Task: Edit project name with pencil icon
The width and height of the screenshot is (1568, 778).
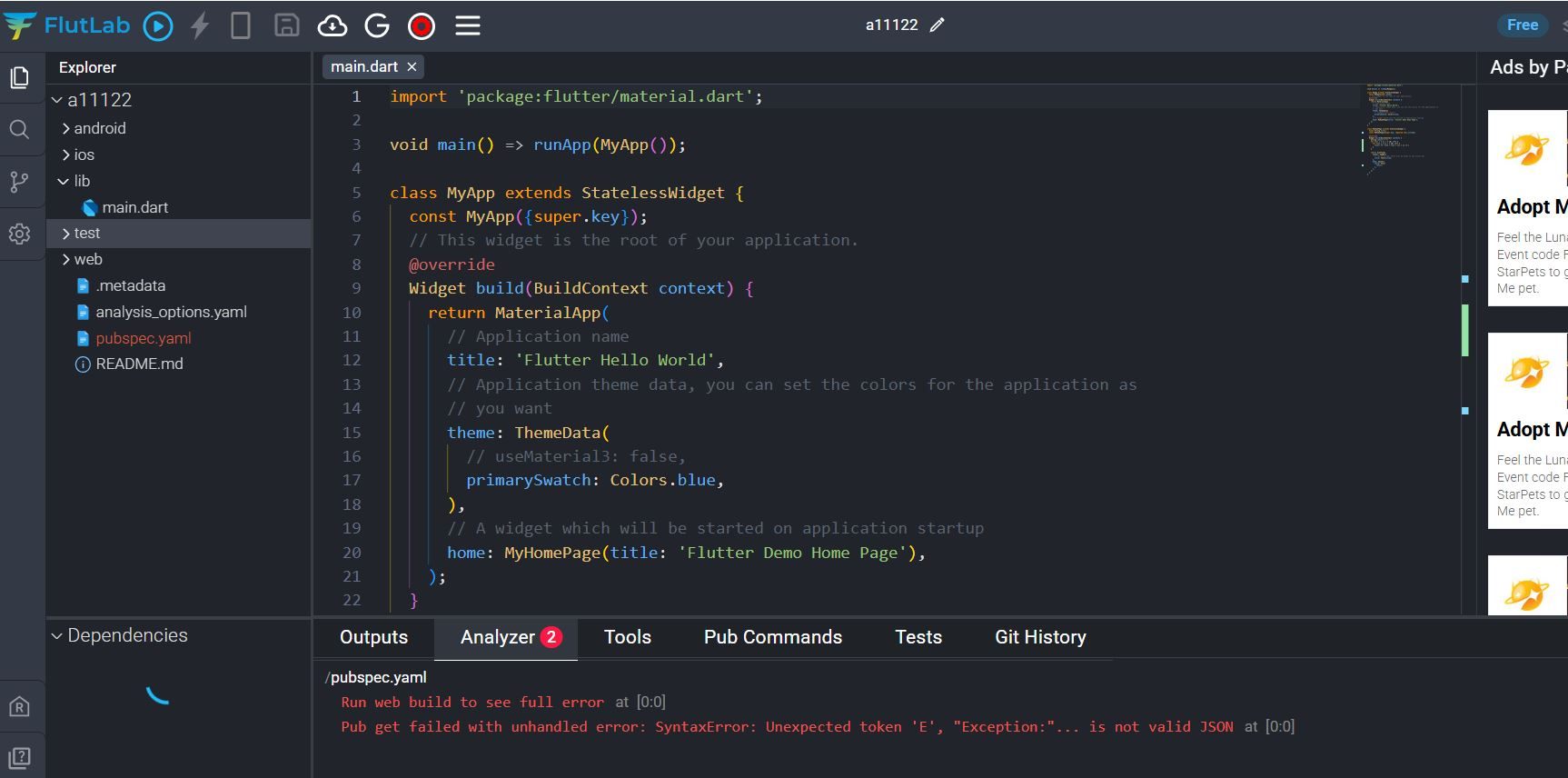Action: 938,25
